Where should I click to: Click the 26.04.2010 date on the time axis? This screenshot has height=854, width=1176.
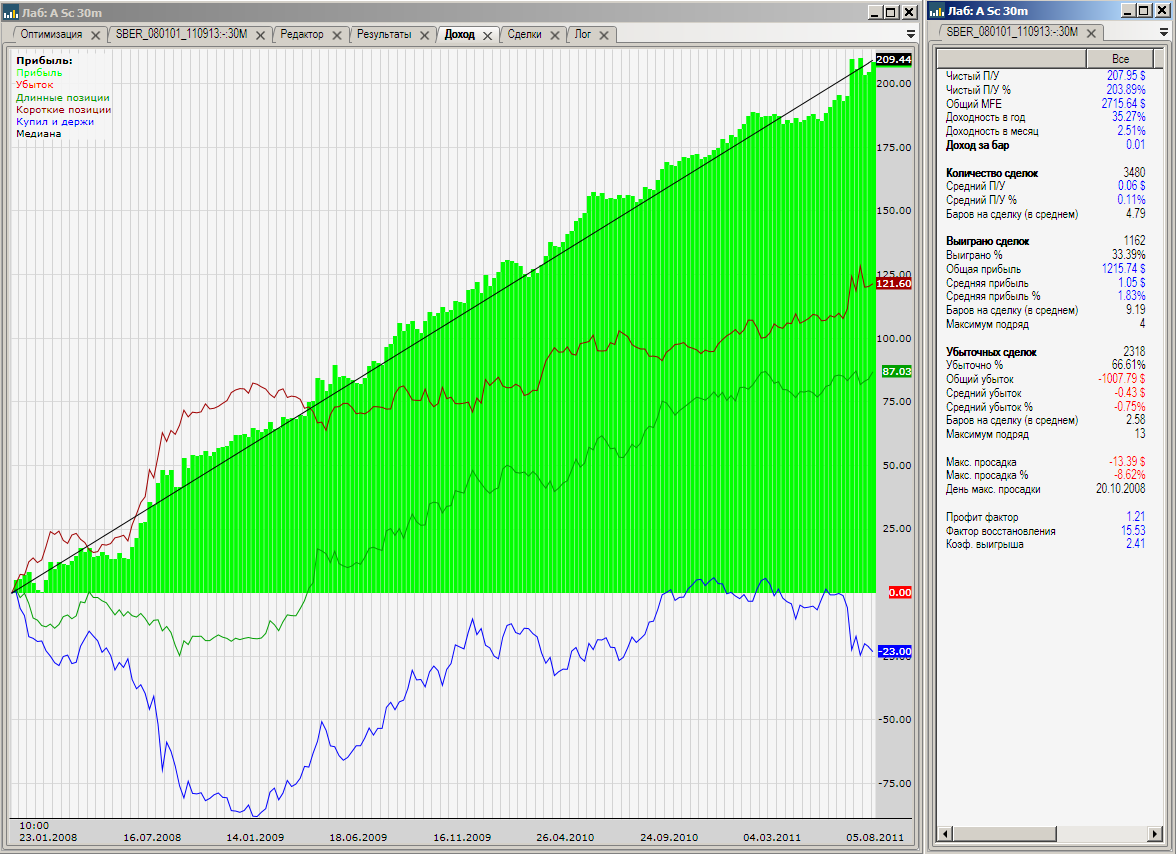(x=565, y=837)
